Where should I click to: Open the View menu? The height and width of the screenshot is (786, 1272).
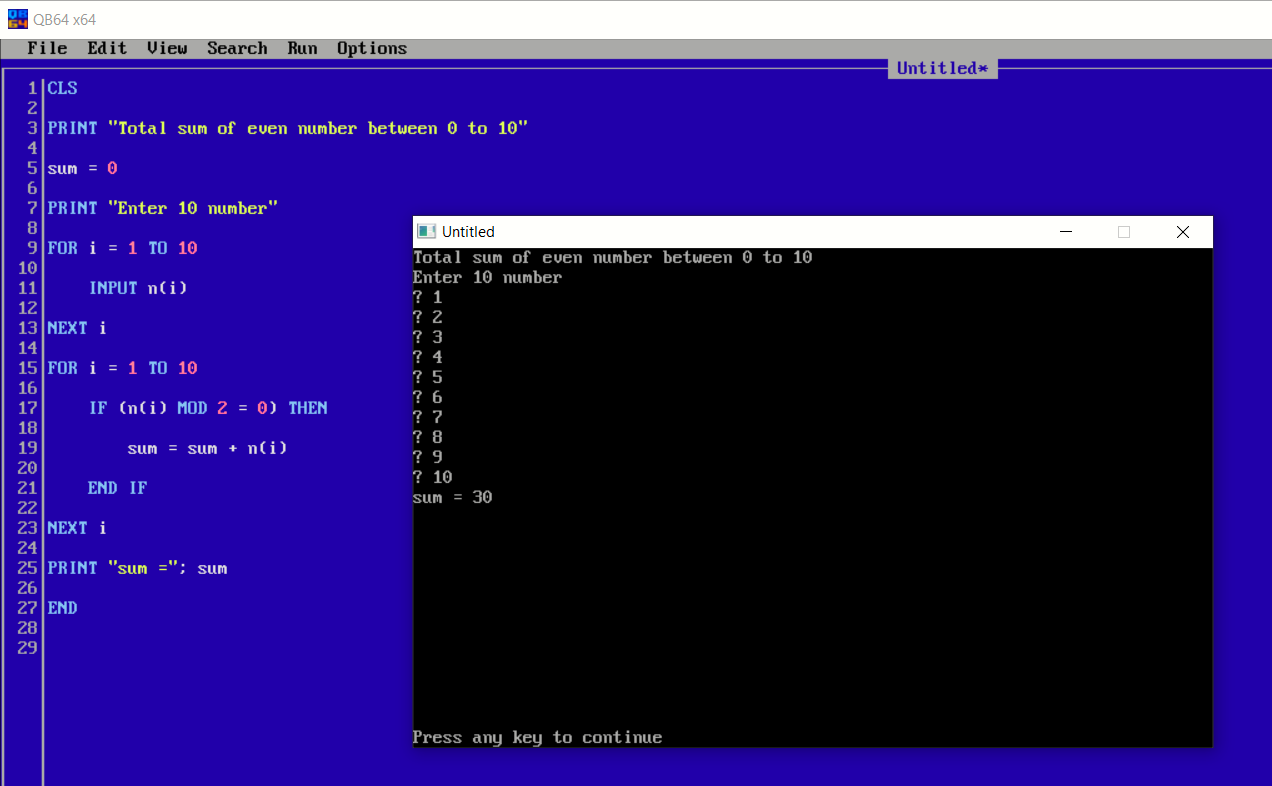[x=166, y=48]
